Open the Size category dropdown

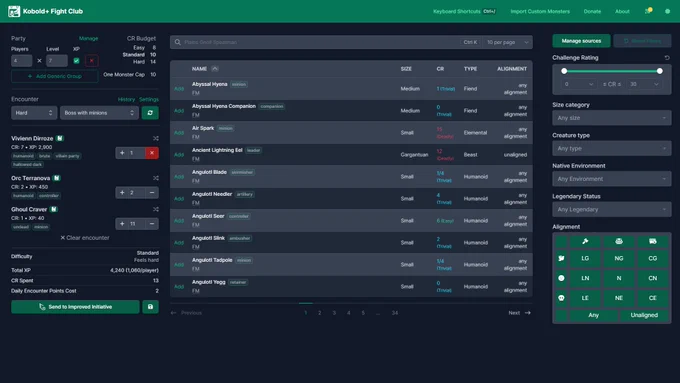coord(611,118)
